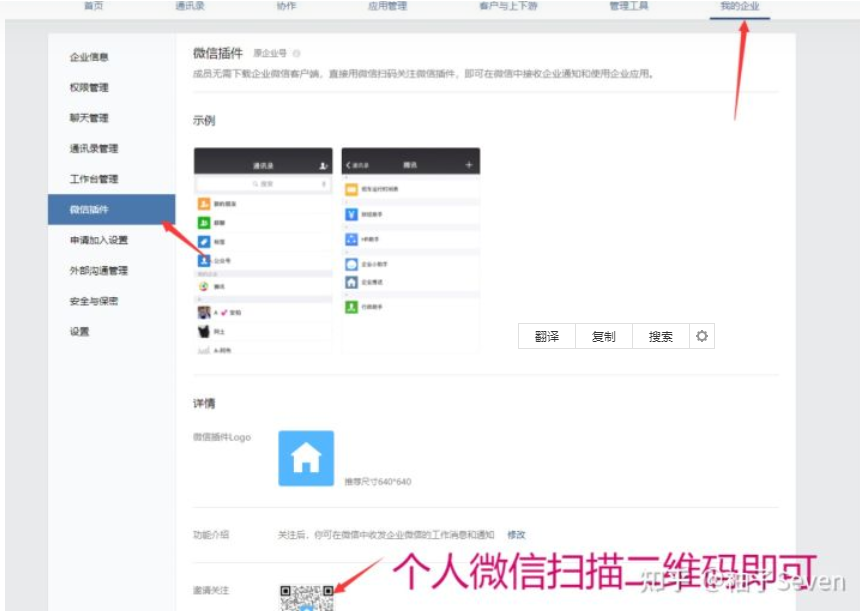Open 通讯录管理 in the sidebar
The image size is (860, 614).
point(94,149)
